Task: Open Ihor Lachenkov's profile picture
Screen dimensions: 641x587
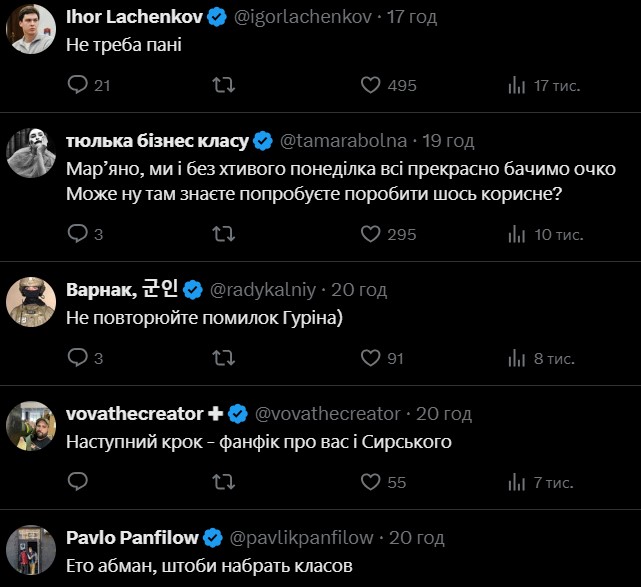Action: coord(31,29)
